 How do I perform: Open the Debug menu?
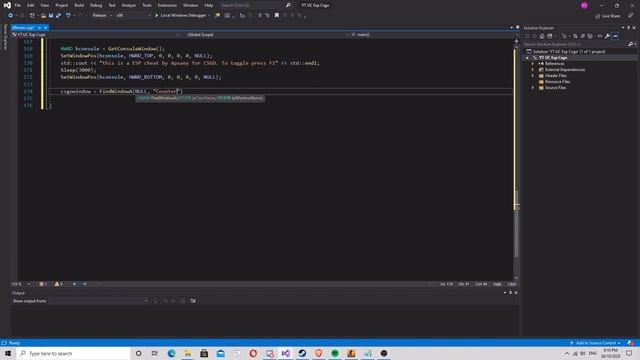tap(96, 5)
